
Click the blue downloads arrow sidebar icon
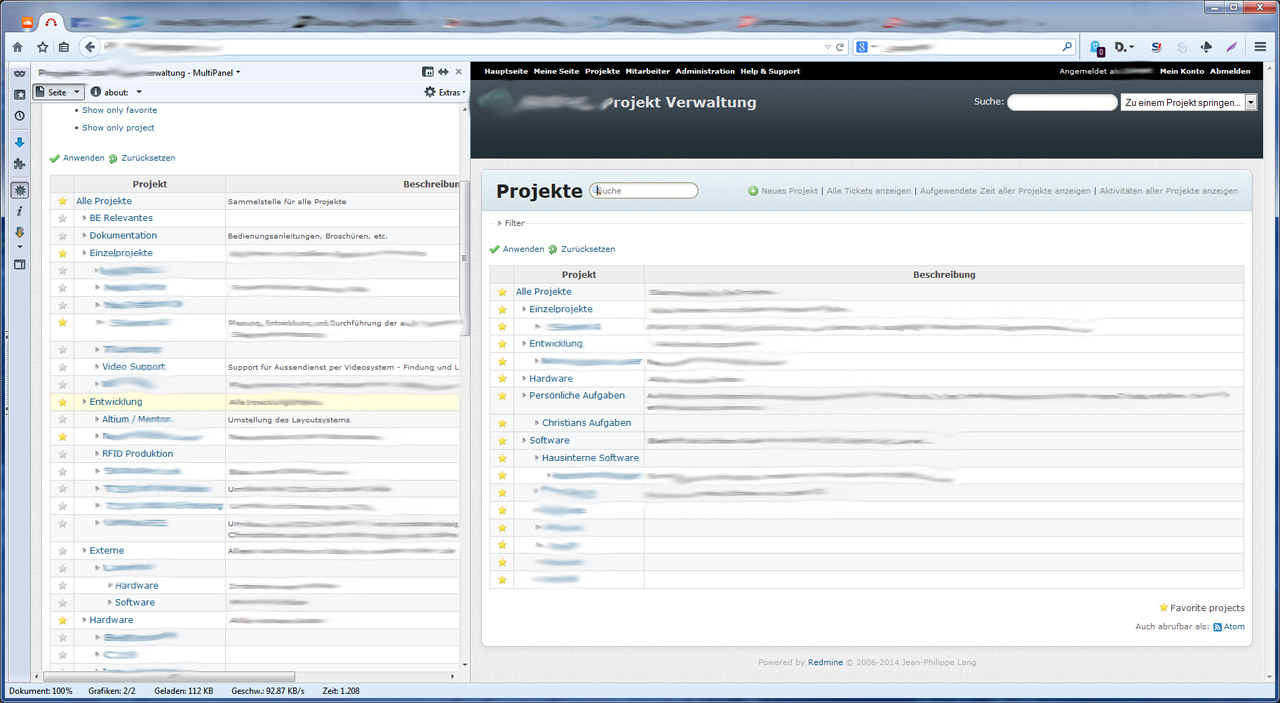tap(19, 143)
